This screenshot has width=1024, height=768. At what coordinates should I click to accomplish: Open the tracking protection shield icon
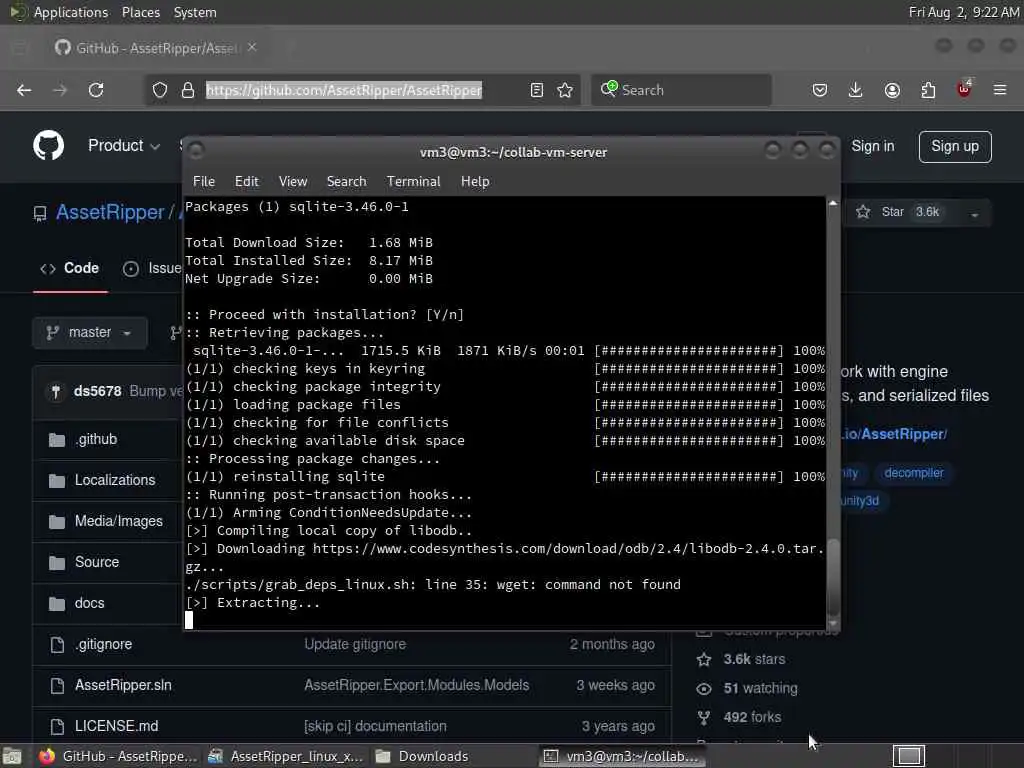pyautogui.click(x=159, y=90)
